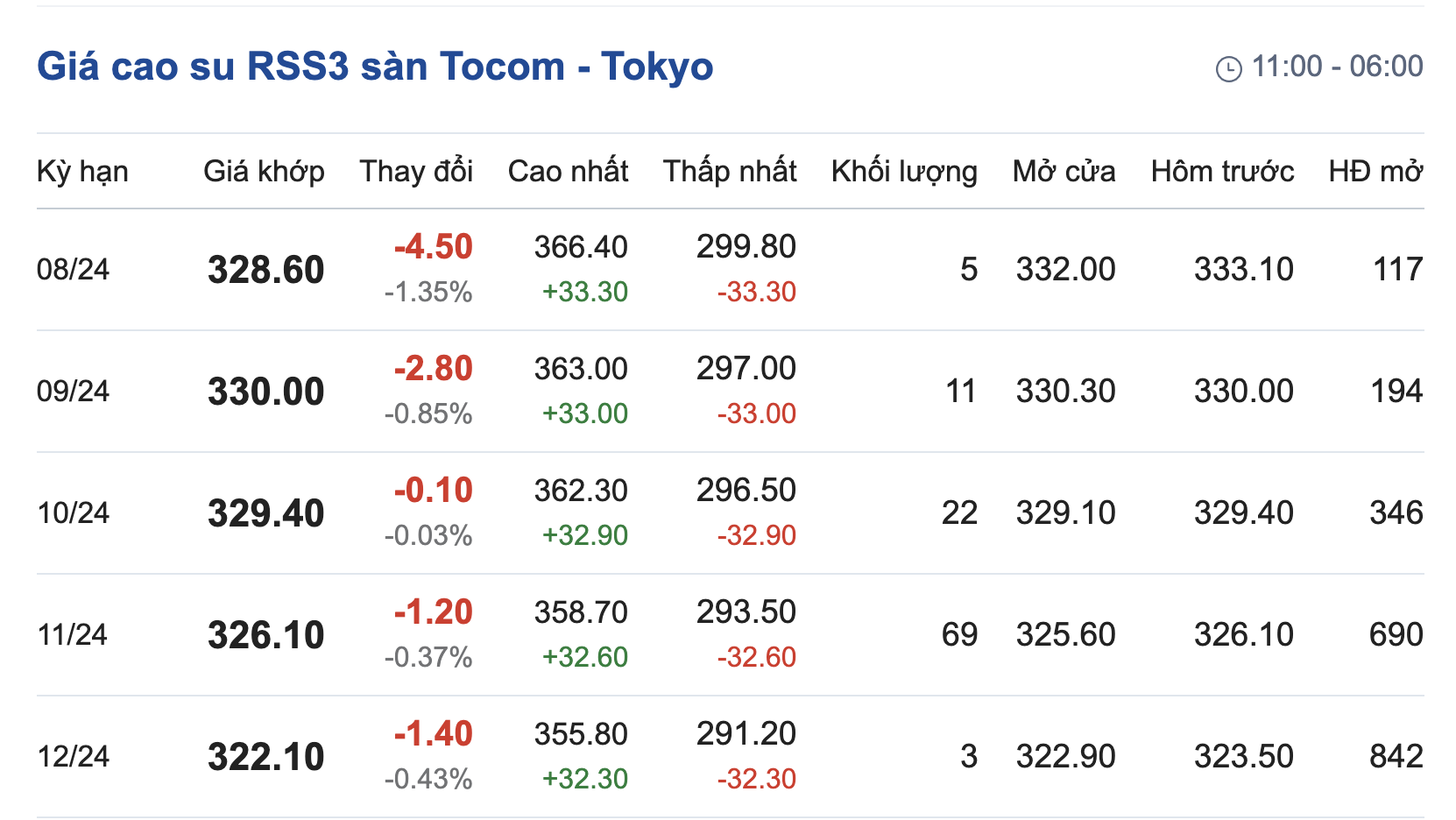The image size is (1456, 820).
Task: Click the Kỳ hạn column header
Action: pos(82,172)
